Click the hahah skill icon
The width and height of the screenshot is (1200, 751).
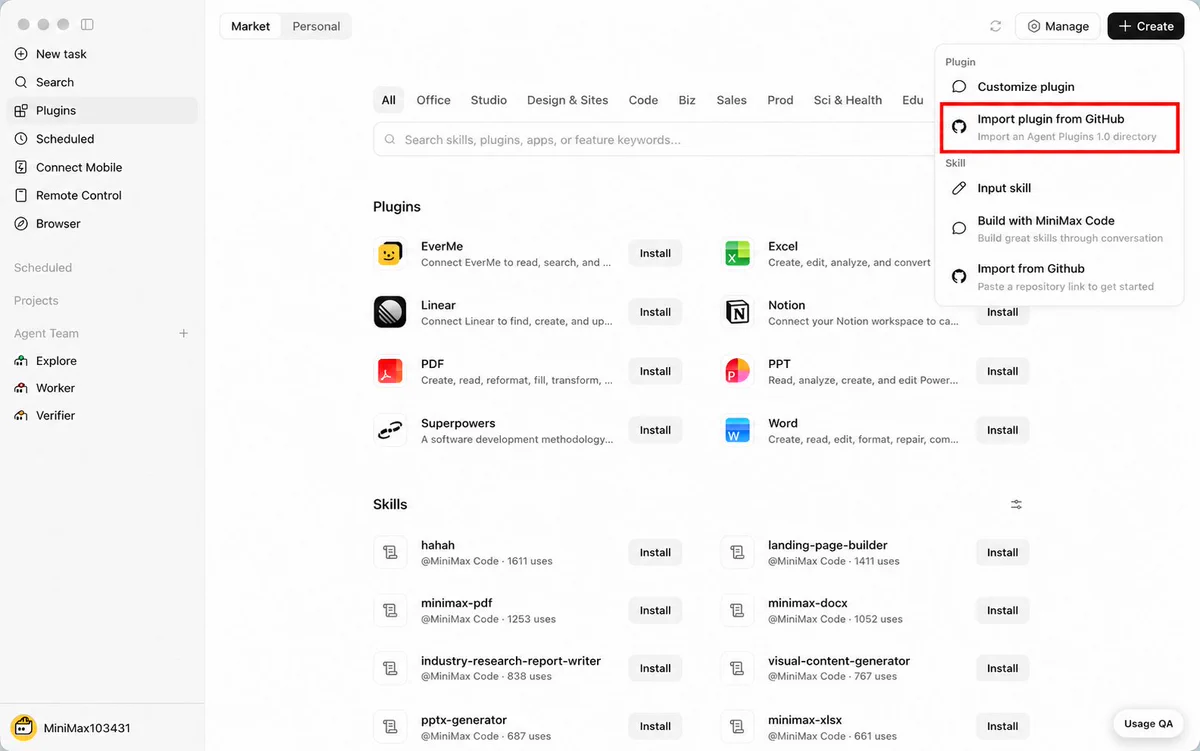[x=390, y=552]
